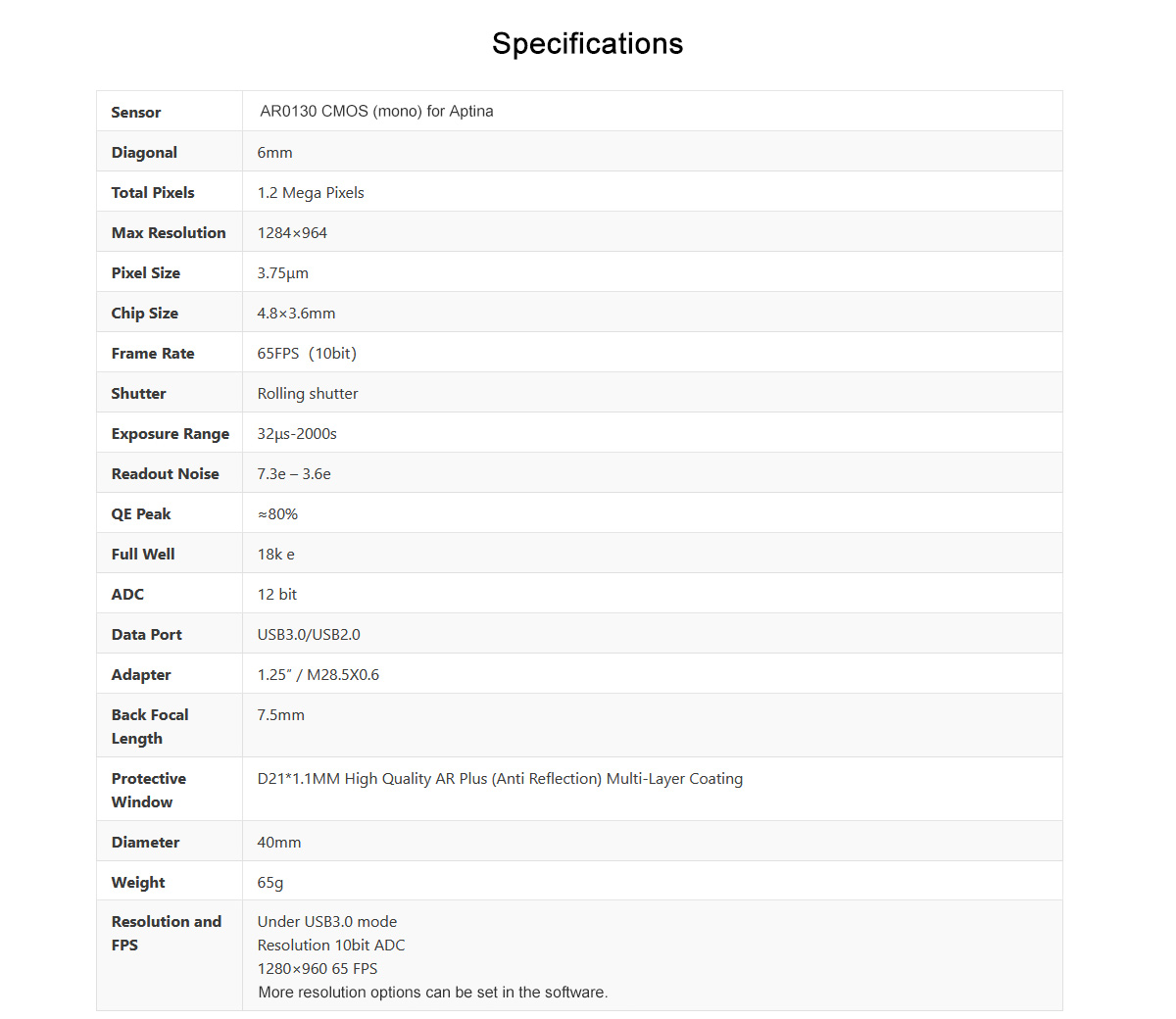Click the Sensor row label
Viewport: 1176px width, 1019px height.
click(x=136, y=113)
